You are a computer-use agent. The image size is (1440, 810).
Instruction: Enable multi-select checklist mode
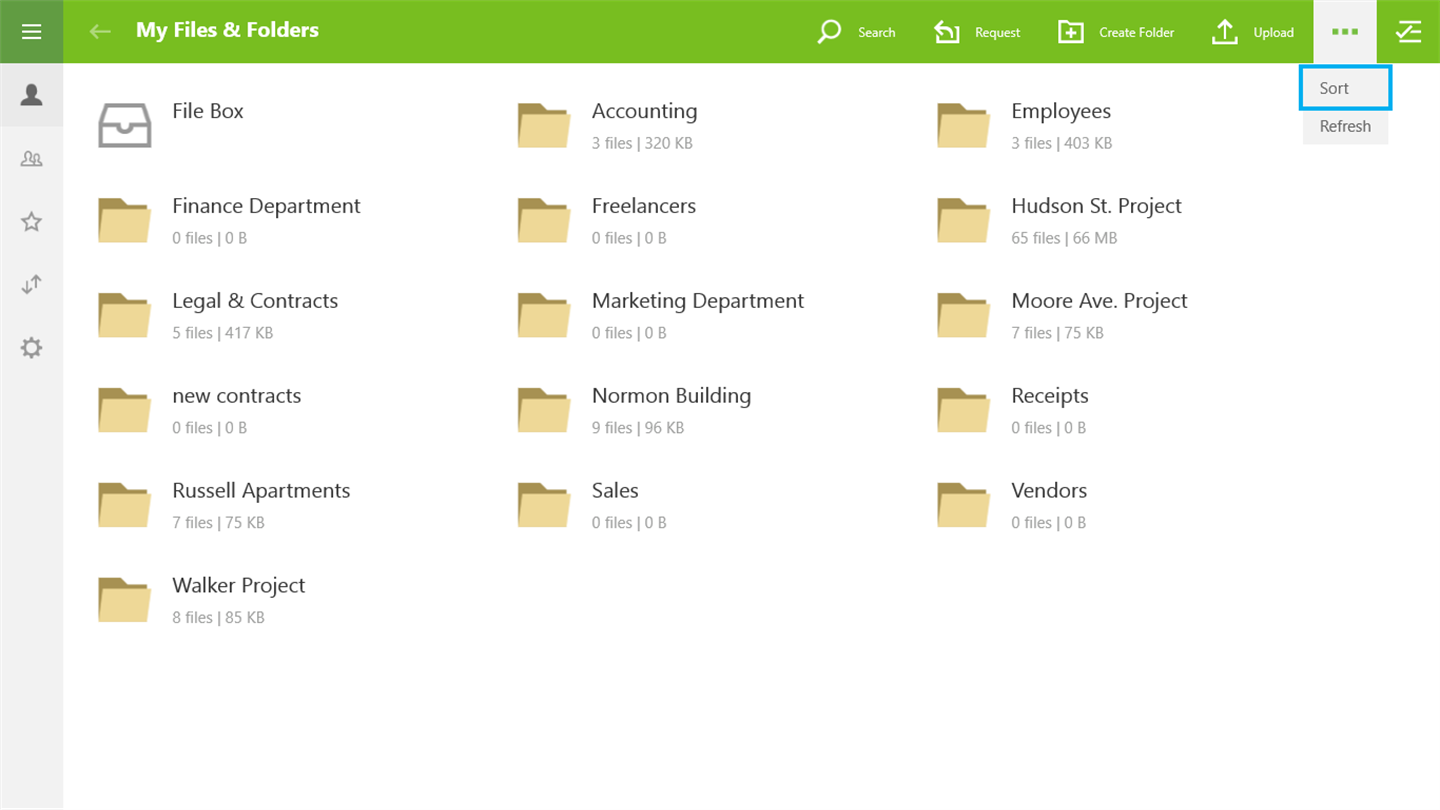(x=1408, y=32)
